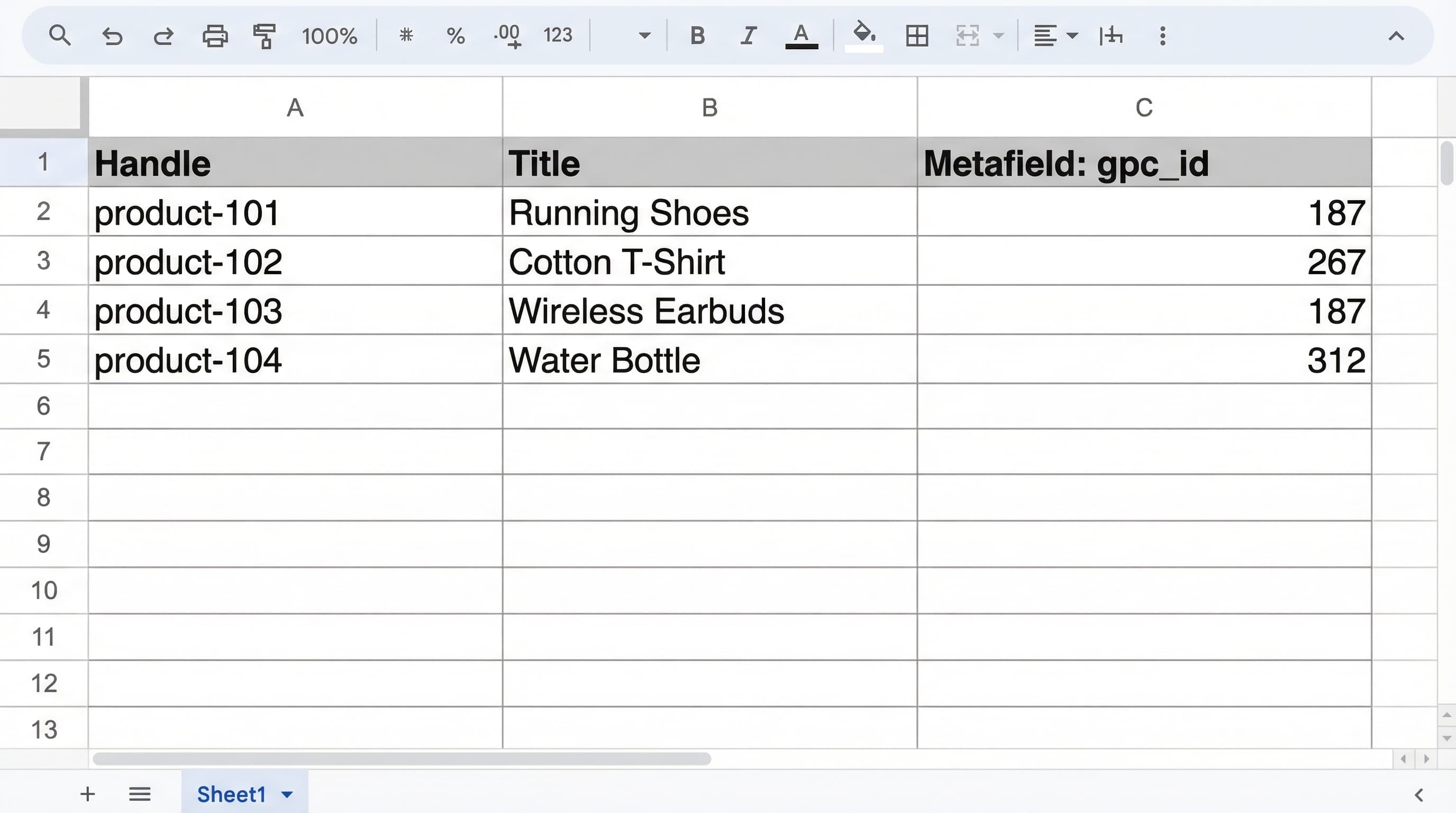This screenshot has width=1456, height=813.
Task: Select the paint format roller icon
Action: (x=264, y=36)
